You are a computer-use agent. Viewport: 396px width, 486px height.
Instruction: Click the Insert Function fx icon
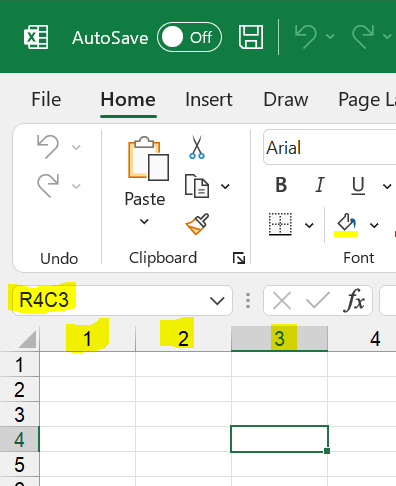point(354,300)
